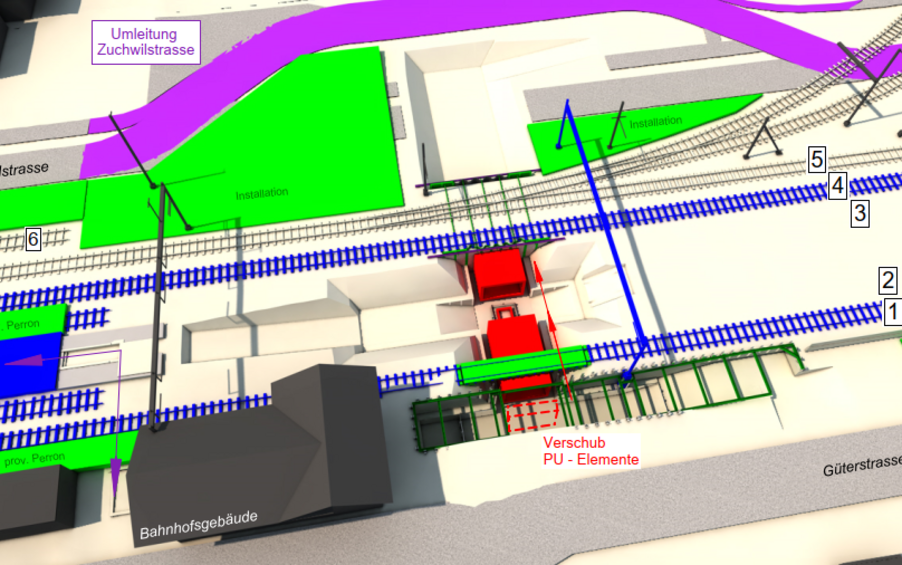
Task: Select track number 5 label
Action: click(817, 159)
